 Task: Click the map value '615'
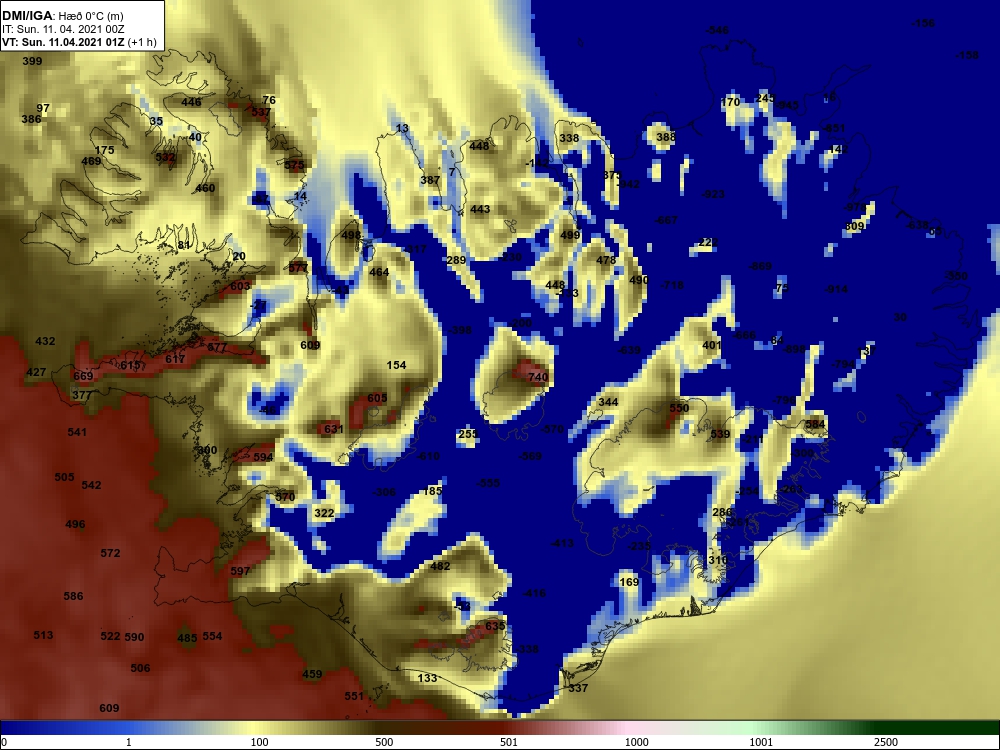tap(129, 365)
